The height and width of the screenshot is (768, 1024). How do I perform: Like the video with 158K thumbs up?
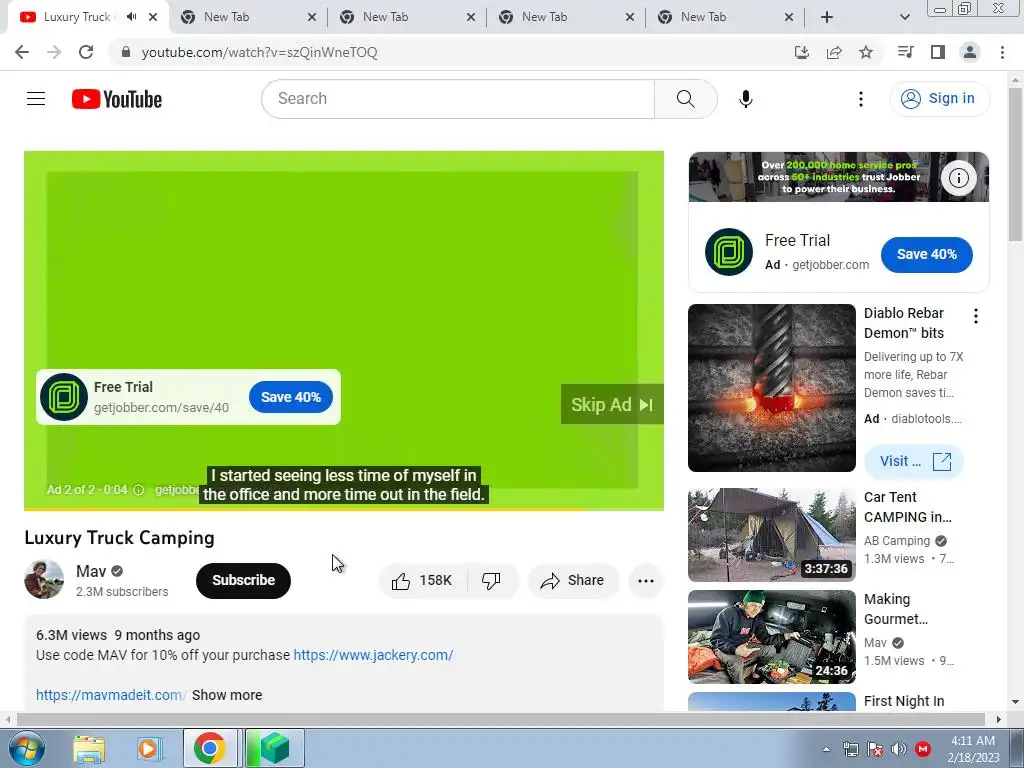[422, 581]
